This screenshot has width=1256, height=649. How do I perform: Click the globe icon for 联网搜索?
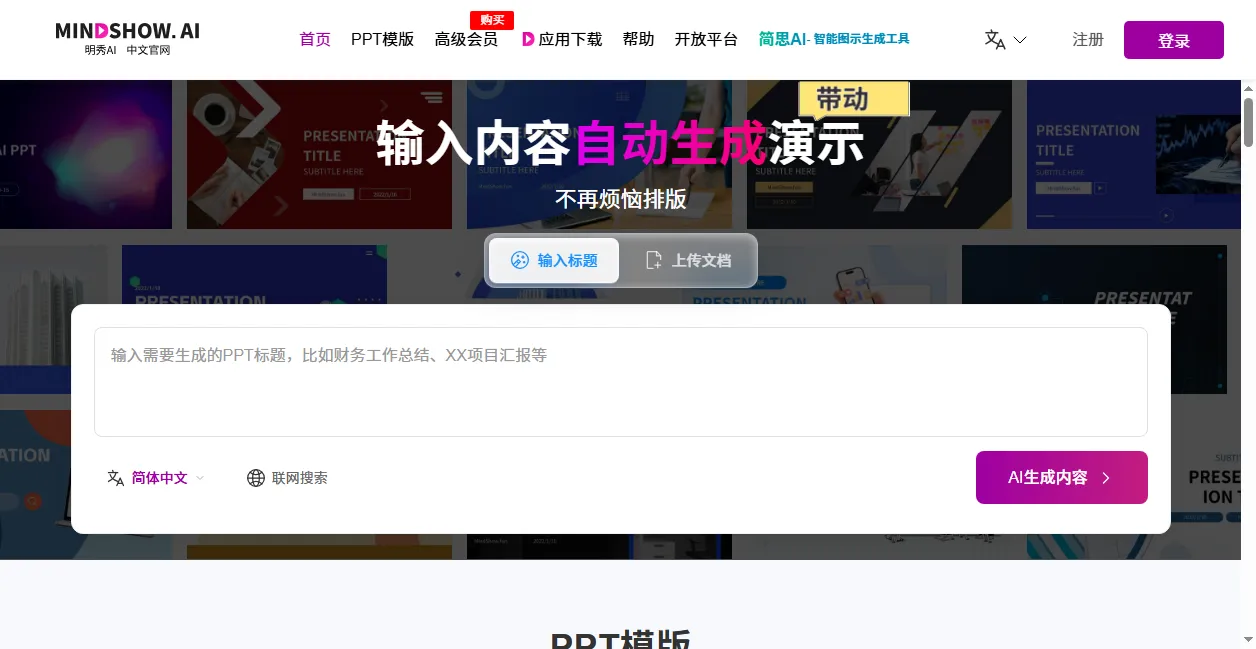[x=256, y=478]
